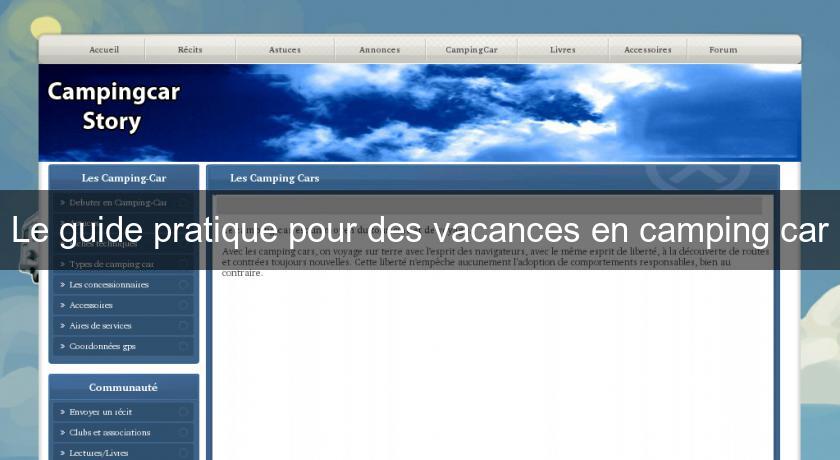Go to the Récits section
This screenshot has height=460, width=840.
(190, 50)
